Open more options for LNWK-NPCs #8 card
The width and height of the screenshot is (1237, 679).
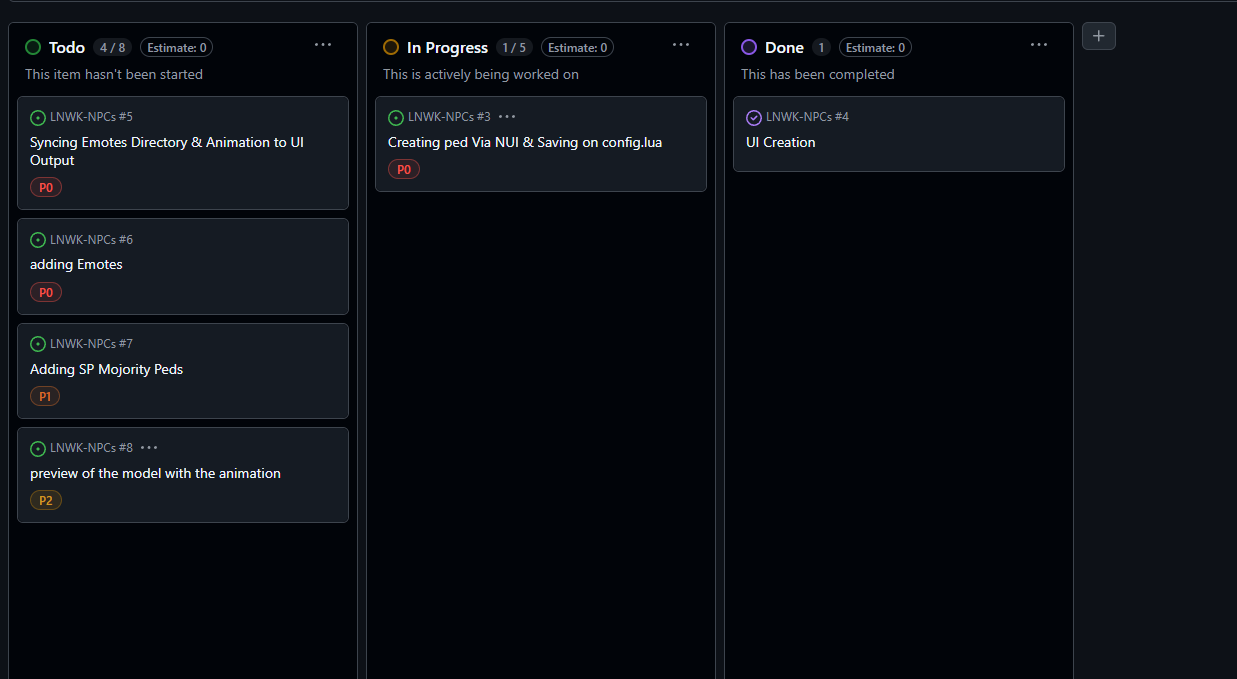tap(149, 448)
